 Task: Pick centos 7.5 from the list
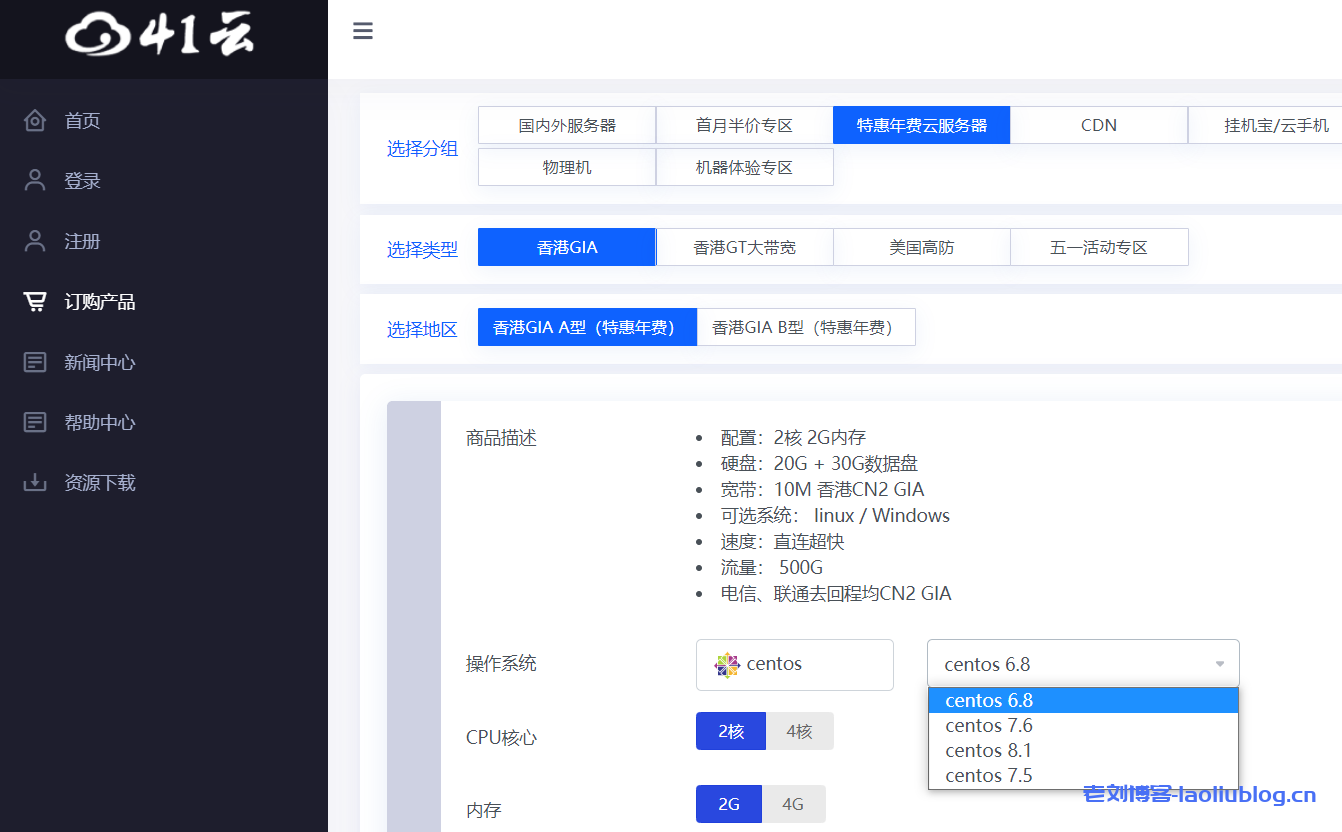(x=1083, y=775)
